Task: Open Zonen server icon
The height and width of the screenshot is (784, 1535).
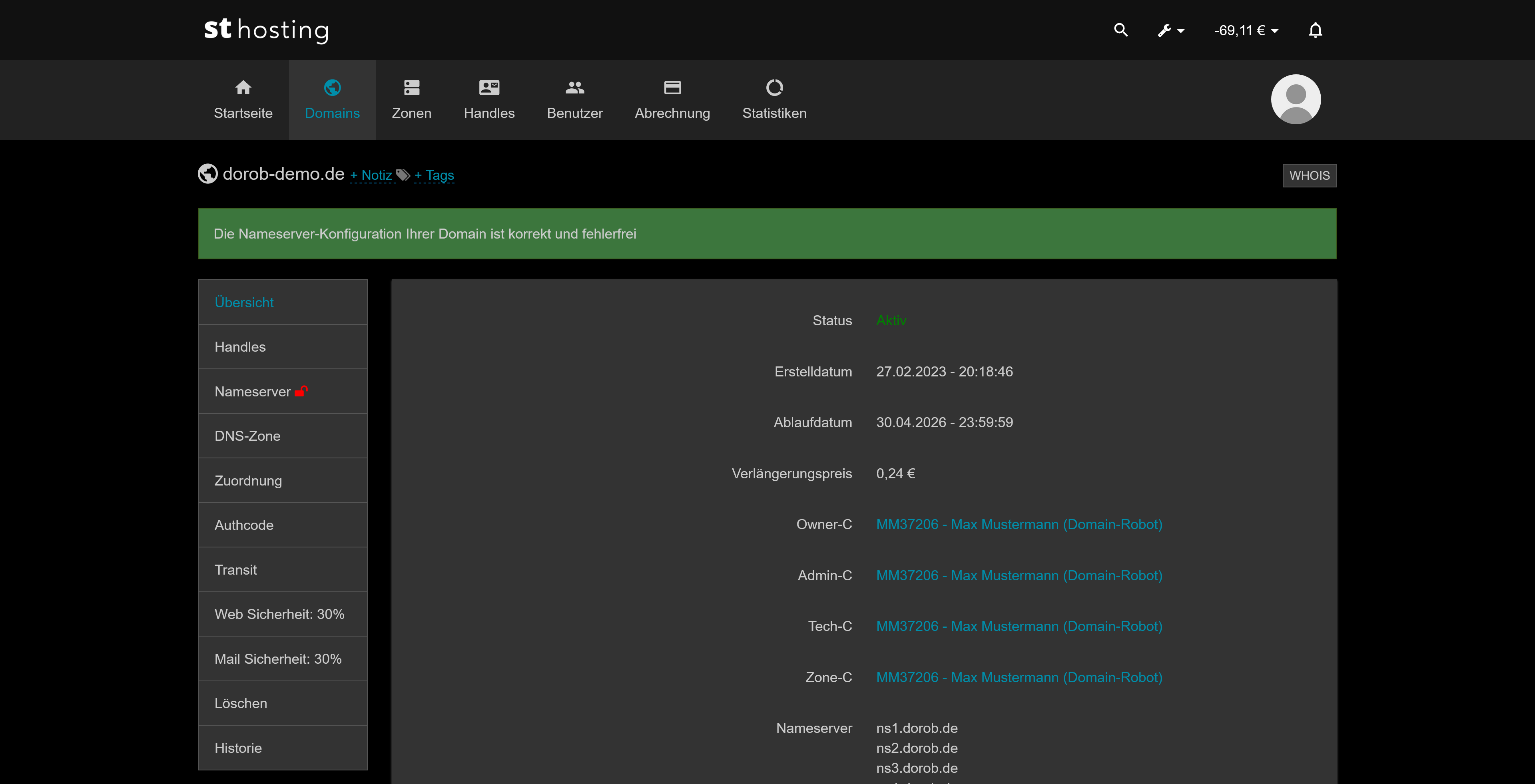Action: click(411, 88)
